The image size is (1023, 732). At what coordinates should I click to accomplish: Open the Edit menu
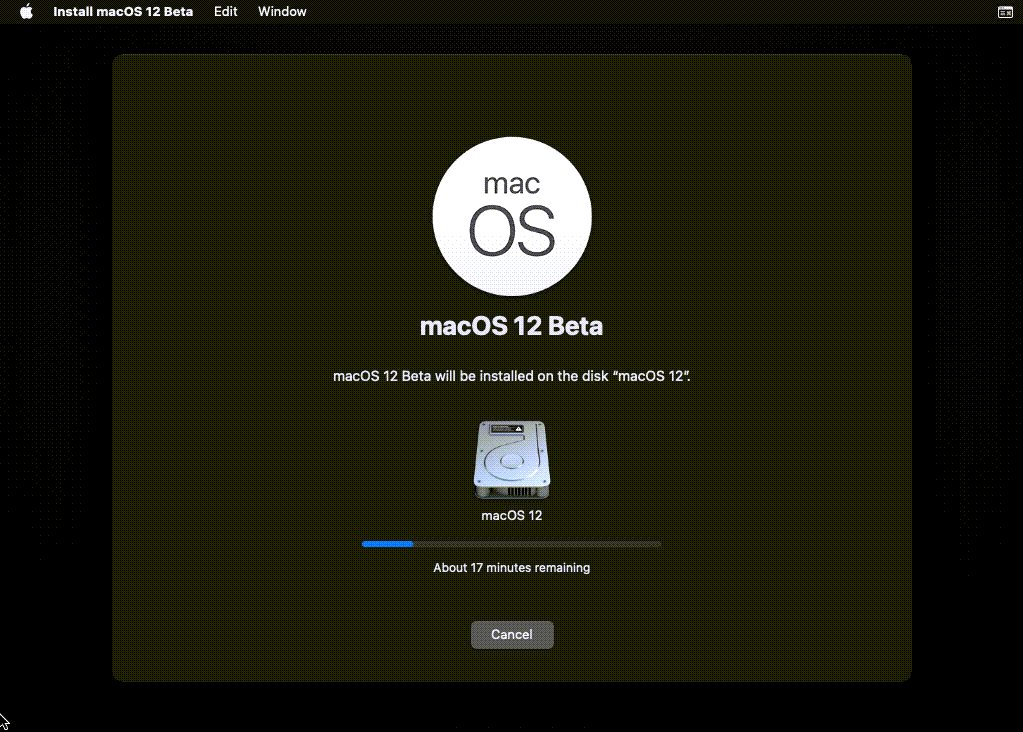coord(226,12)
